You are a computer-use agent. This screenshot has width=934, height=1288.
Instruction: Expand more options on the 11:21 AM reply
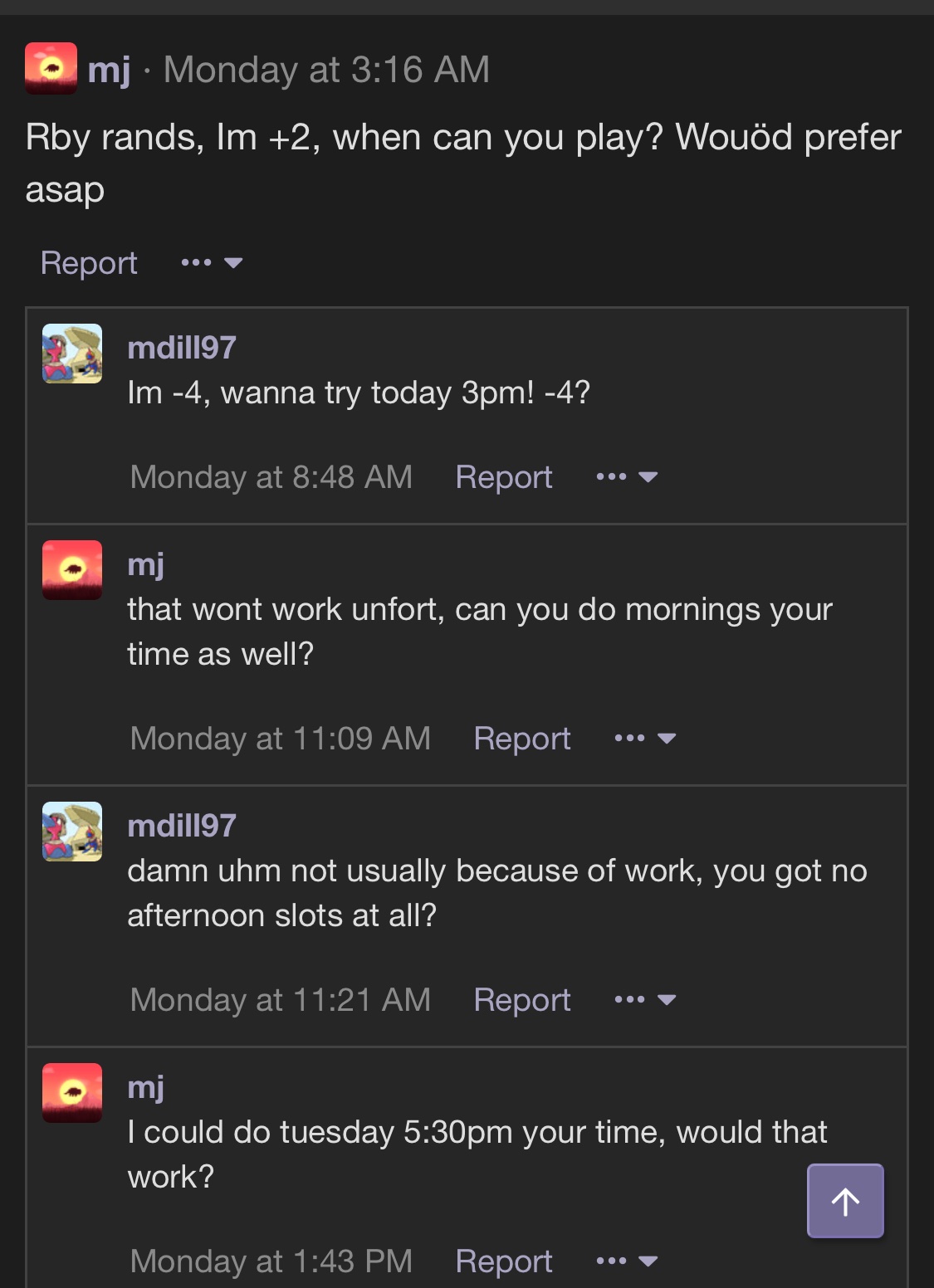click(x=645, y=1000)
